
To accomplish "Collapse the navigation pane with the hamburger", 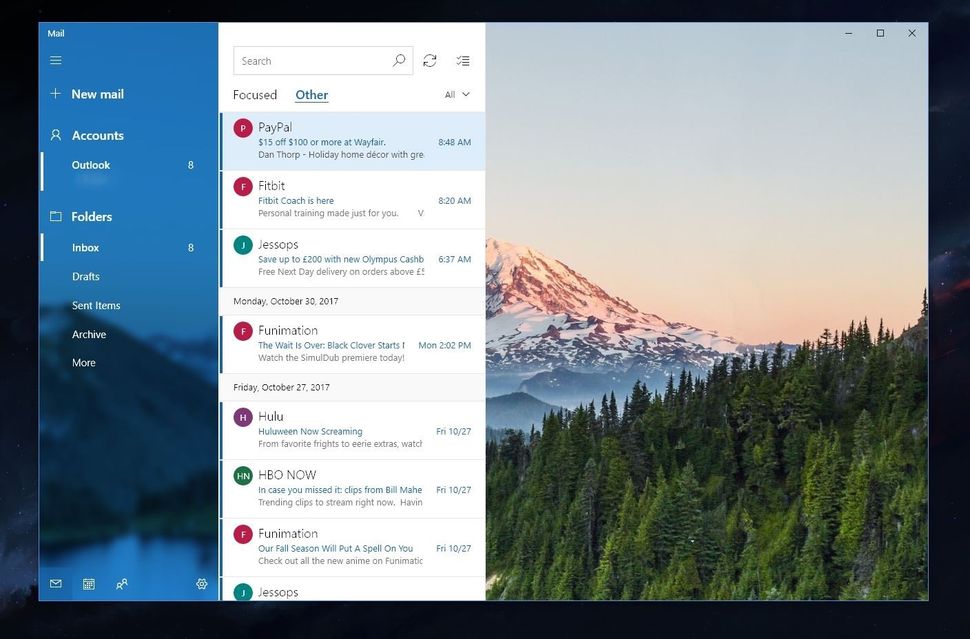I will [x=56, y=59].
